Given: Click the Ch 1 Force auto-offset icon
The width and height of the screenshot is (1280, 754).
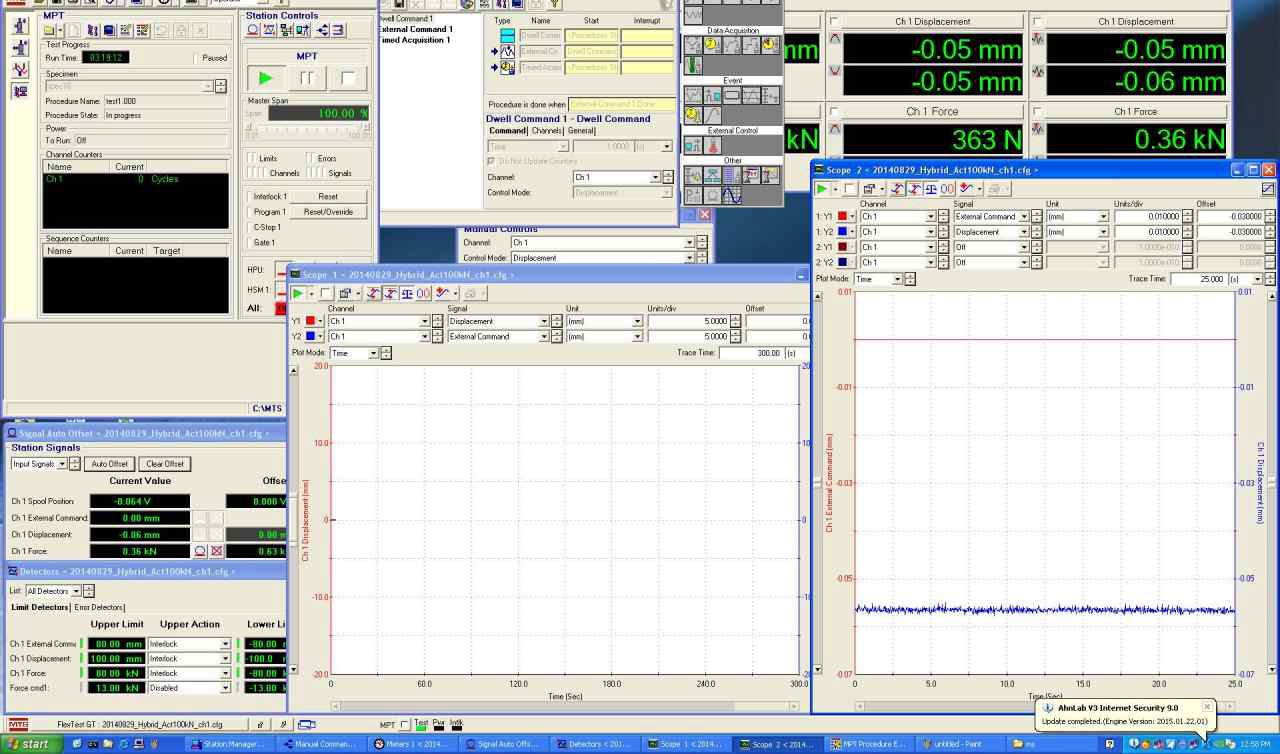Looking at the screenshot, I should [x=200, y=551].
